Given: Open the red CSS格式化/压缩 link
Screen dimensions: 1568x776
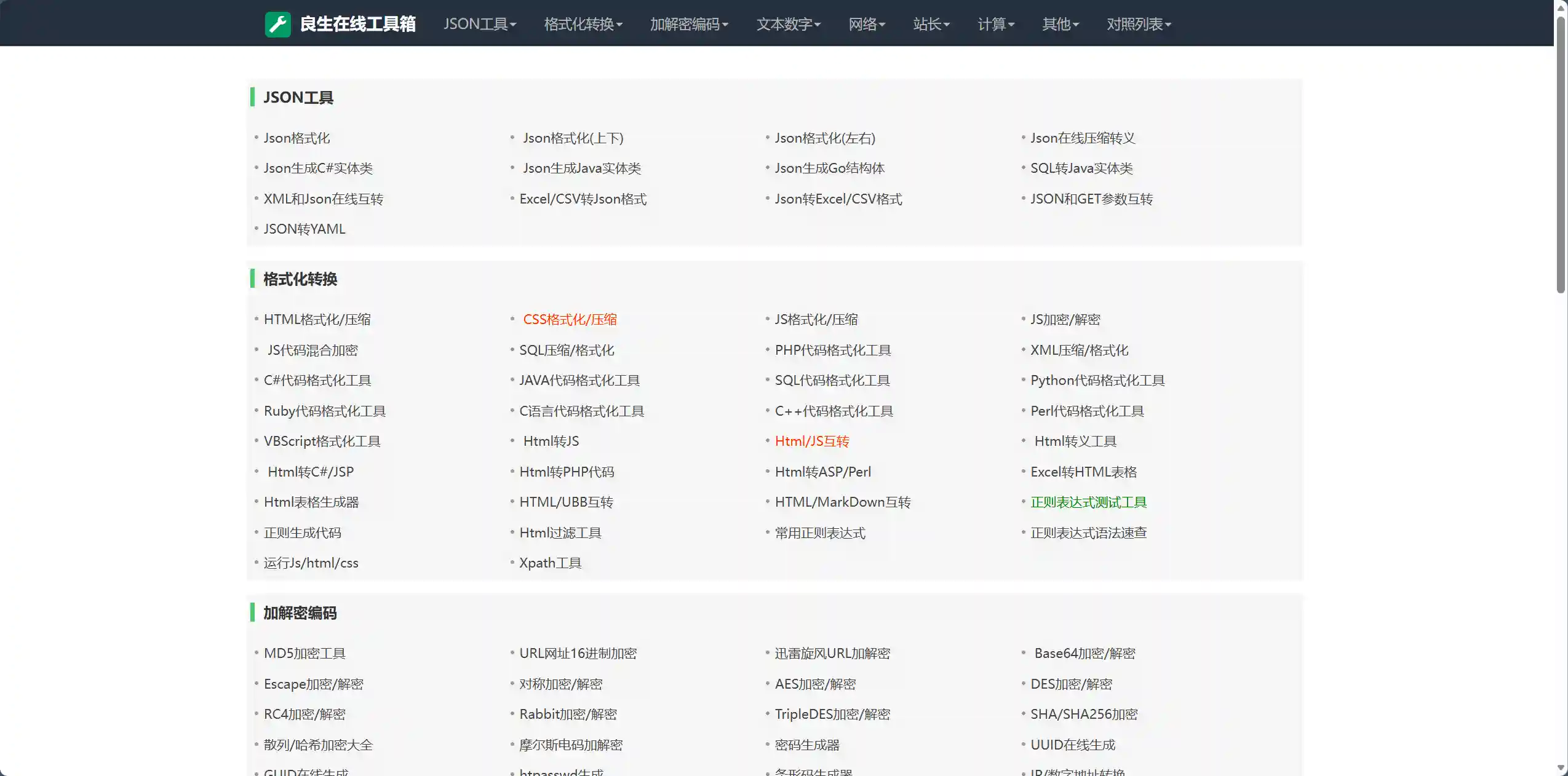Looking at the screenshot, I should point(570,319).
